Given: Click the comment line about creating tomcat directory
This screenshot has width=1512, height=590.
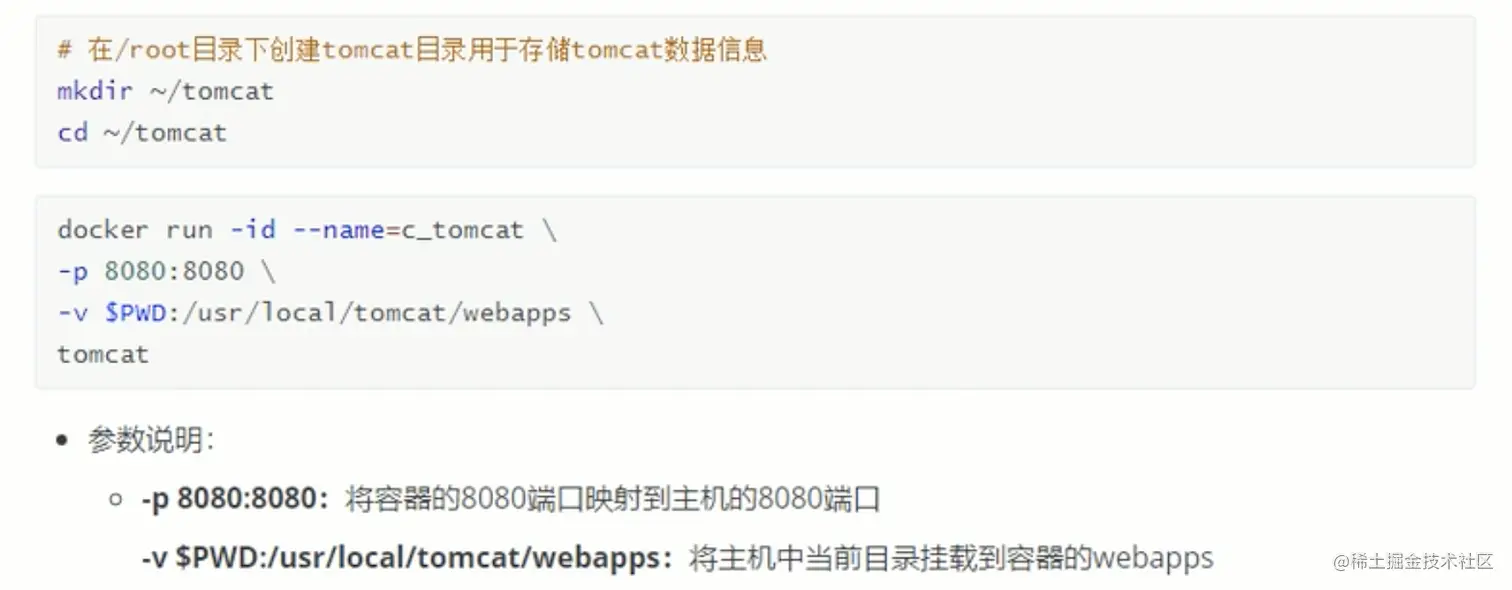Looking at the screenshot, I should pos(412,49).
